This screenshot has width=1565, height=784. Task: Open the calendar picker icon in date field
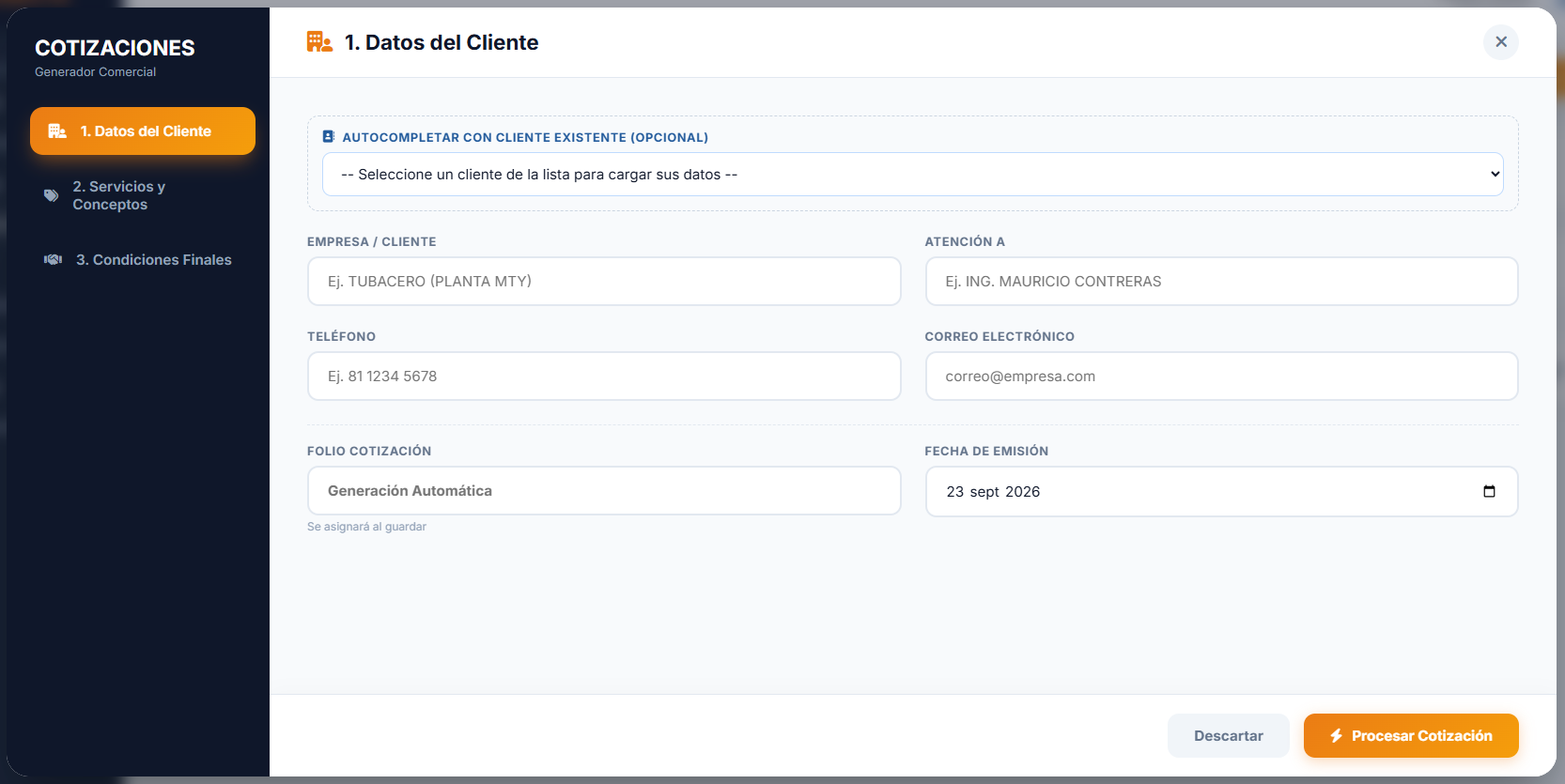(1489, 491)
